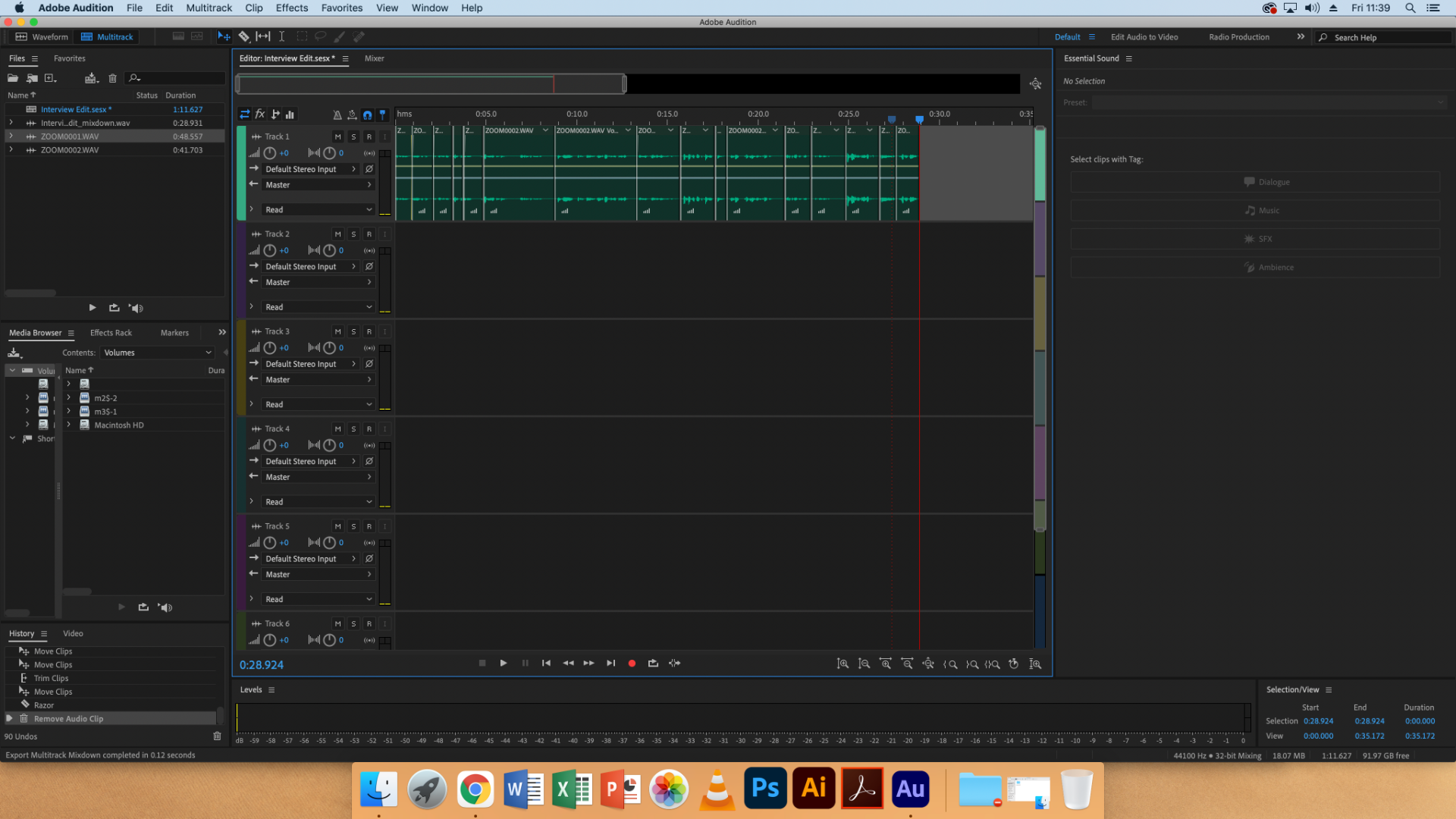This screenshot has height=819, width=1456.
Task: Toggle timeline Snapping magnet icon
Action: [367, 115]
